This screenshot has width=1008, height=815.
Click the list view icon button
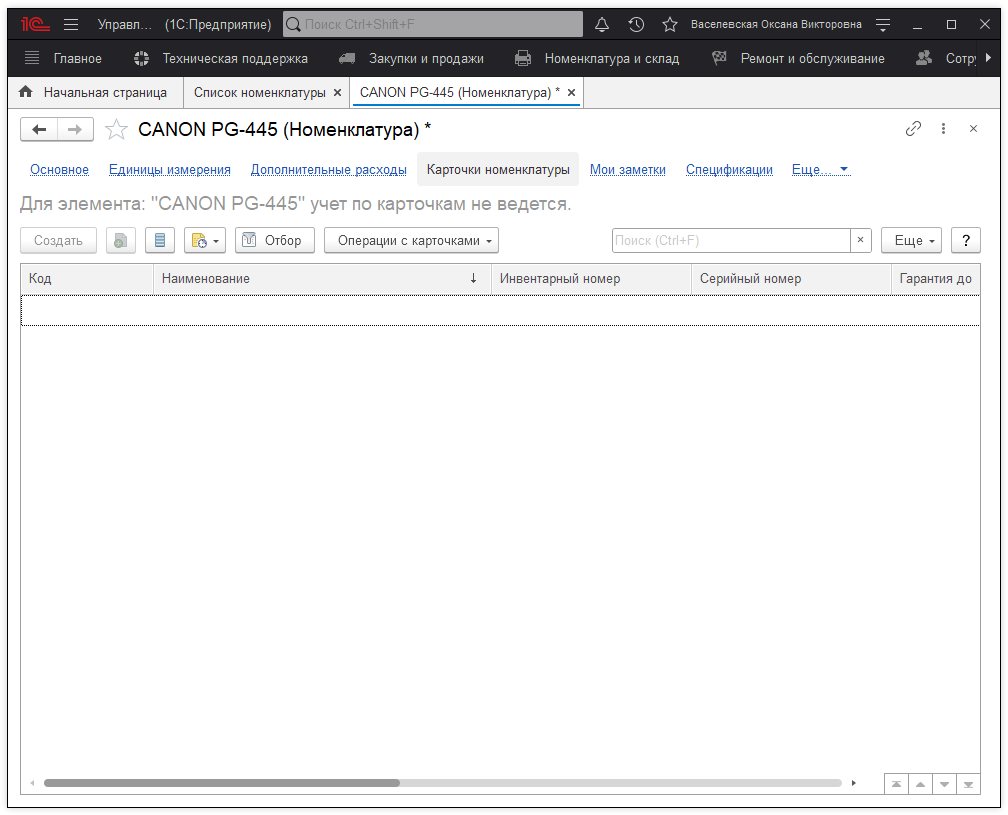160,240
